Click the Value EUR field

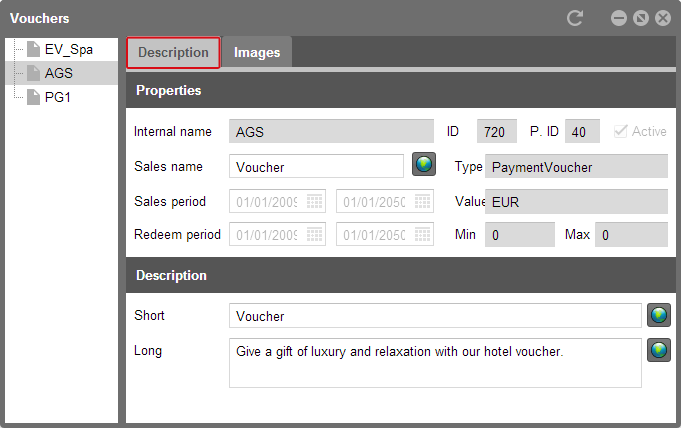576,202
